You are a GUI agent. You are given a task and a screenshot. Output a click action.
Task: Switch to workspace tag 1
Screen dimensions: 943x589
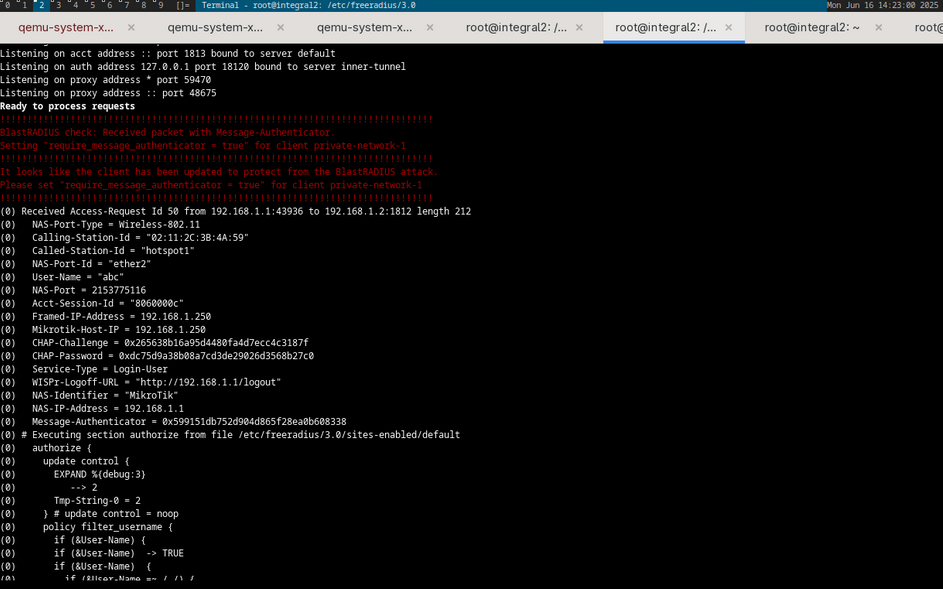click(x=25, y=5)
